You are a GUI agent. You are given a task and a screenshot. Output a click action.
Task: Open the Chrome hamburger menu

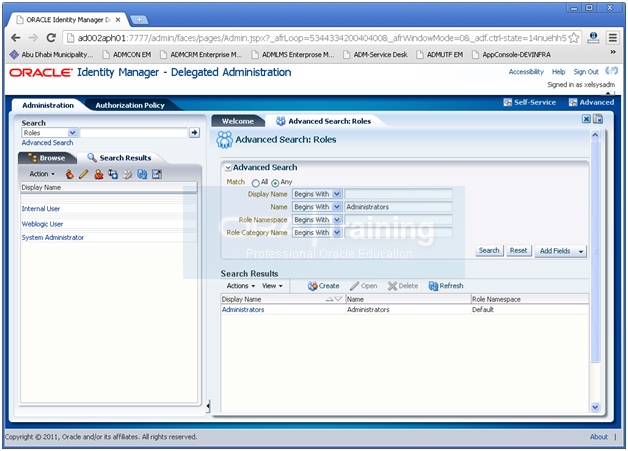click(x=613, y=38)
